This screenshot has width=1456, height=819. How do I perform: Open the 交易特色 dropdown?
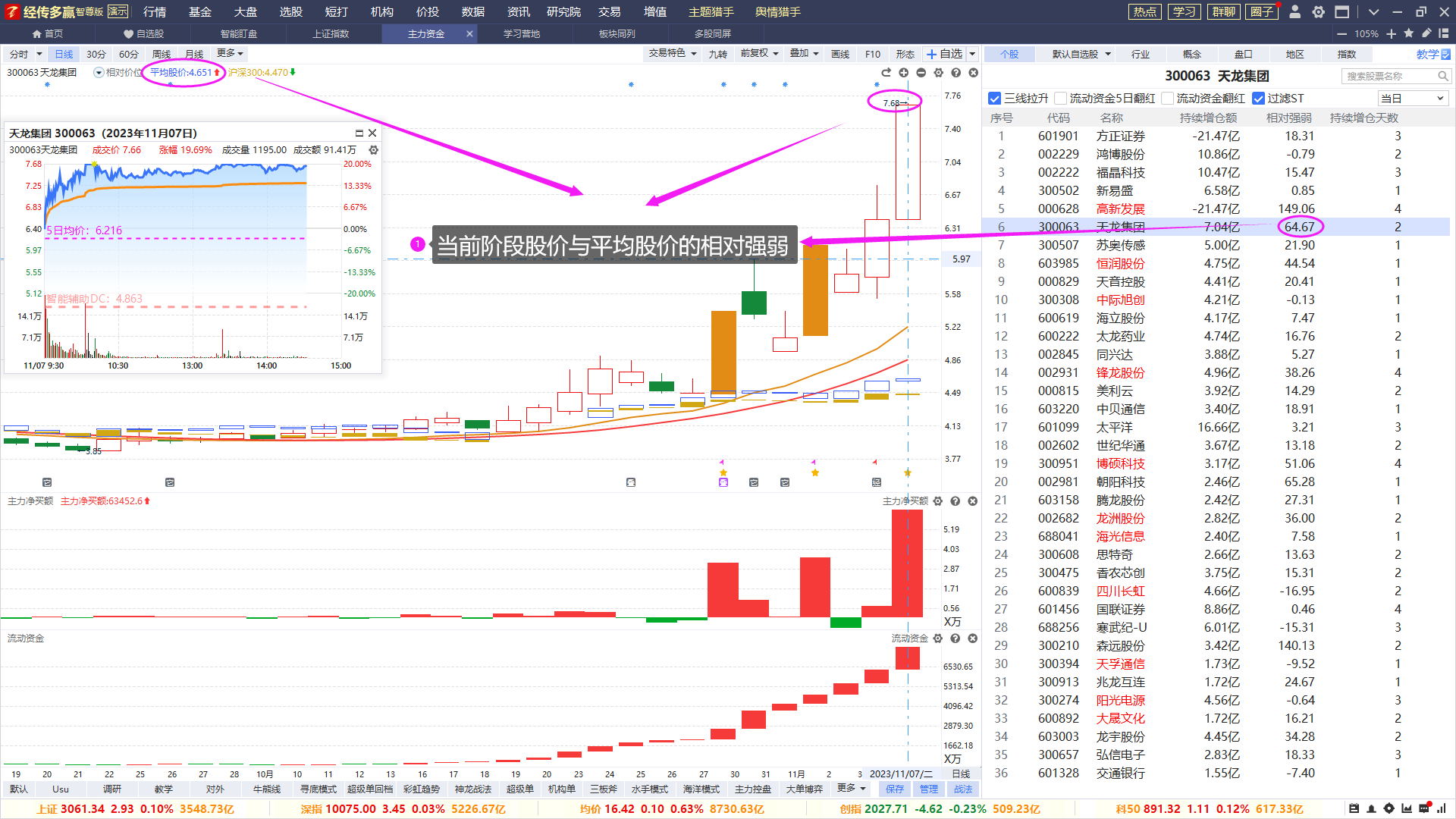[673, 53]
